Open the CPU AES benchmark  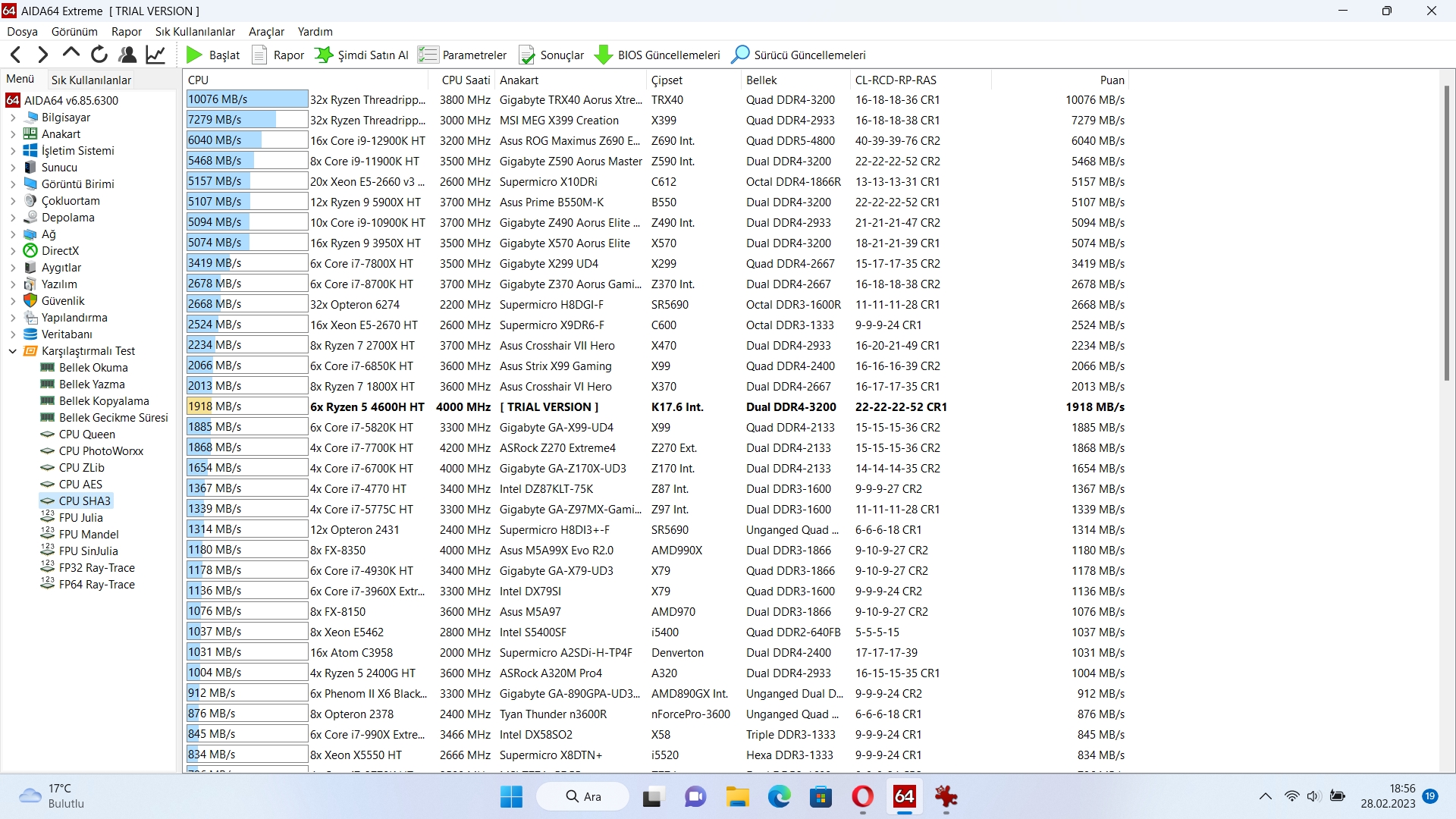click(x=71, y=485)
